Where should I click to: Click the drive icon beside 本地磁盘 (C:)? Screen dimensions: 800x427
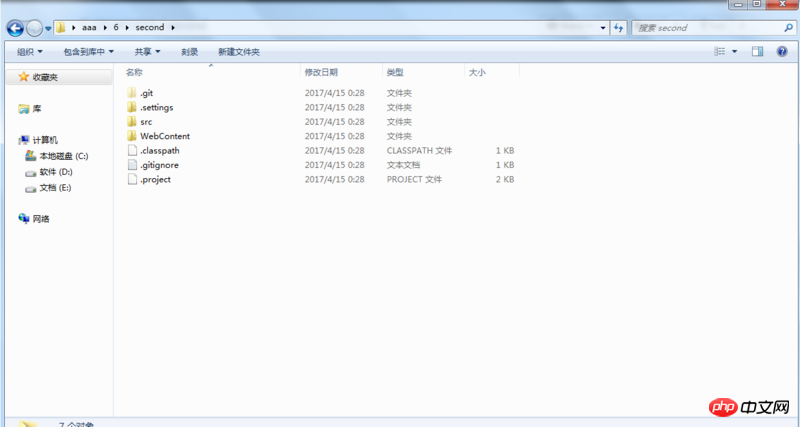click(31, 156)
